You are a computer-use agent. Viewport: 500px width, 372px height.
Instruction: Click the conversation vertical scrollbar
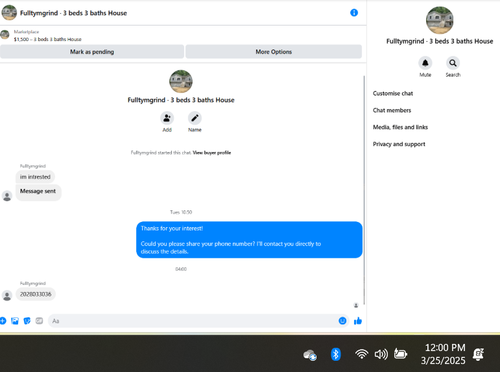pos(364,190)
